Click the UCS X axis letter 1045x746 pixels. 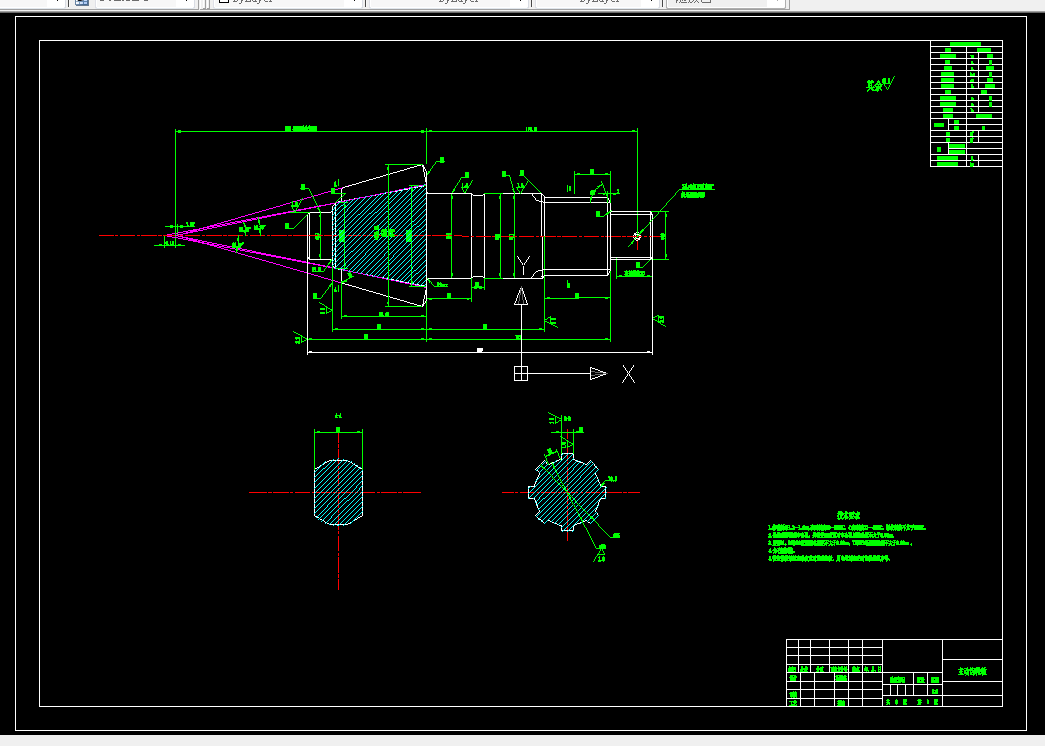[628, 374]
